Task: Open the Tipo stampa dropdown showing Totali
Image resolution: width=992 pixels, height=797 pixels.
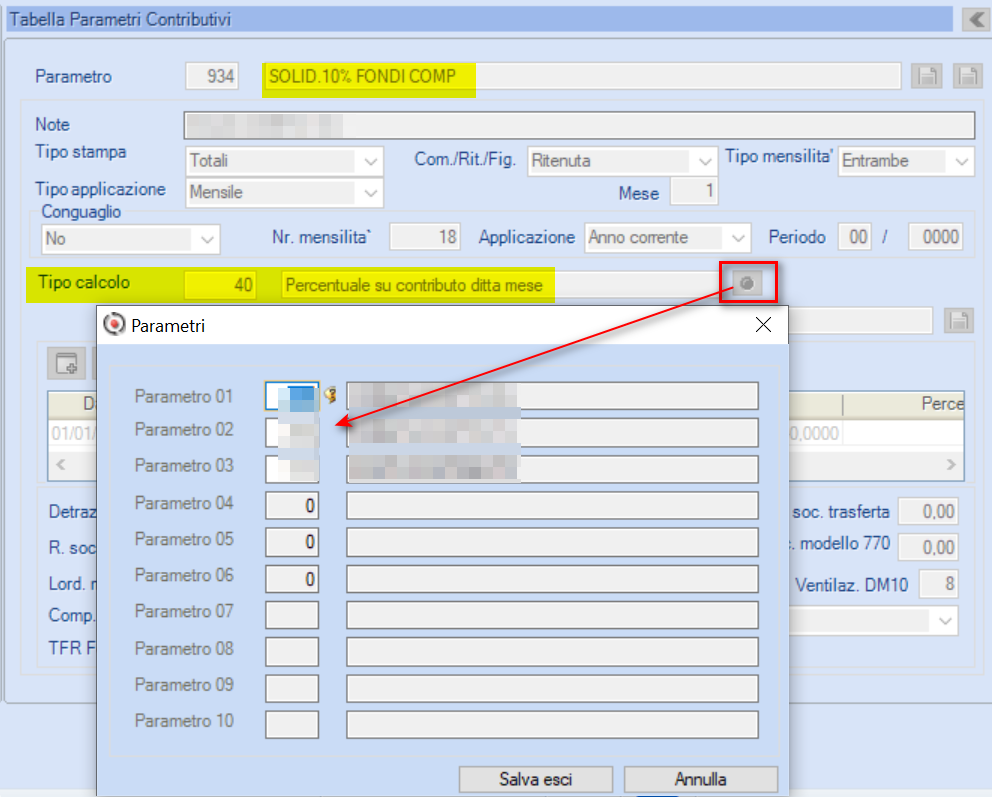Action: [285, 161]
